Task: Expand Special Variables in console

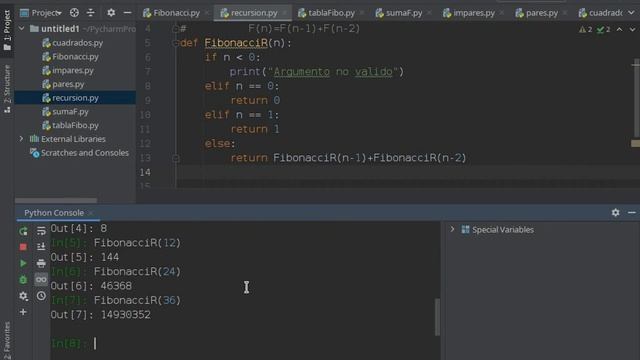Action: tap(452, 229)
